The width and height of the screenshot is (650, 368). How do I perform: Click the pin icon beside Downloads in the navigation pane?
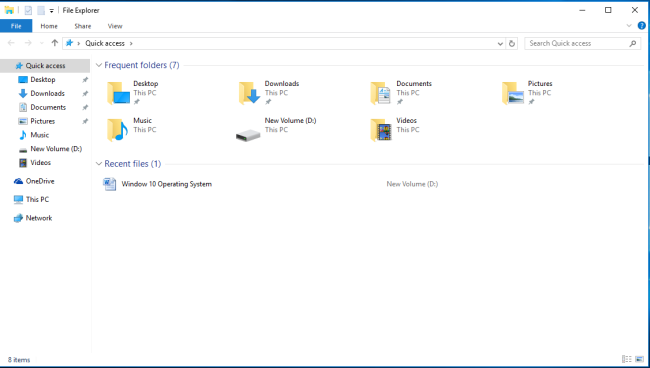[85, 94]
